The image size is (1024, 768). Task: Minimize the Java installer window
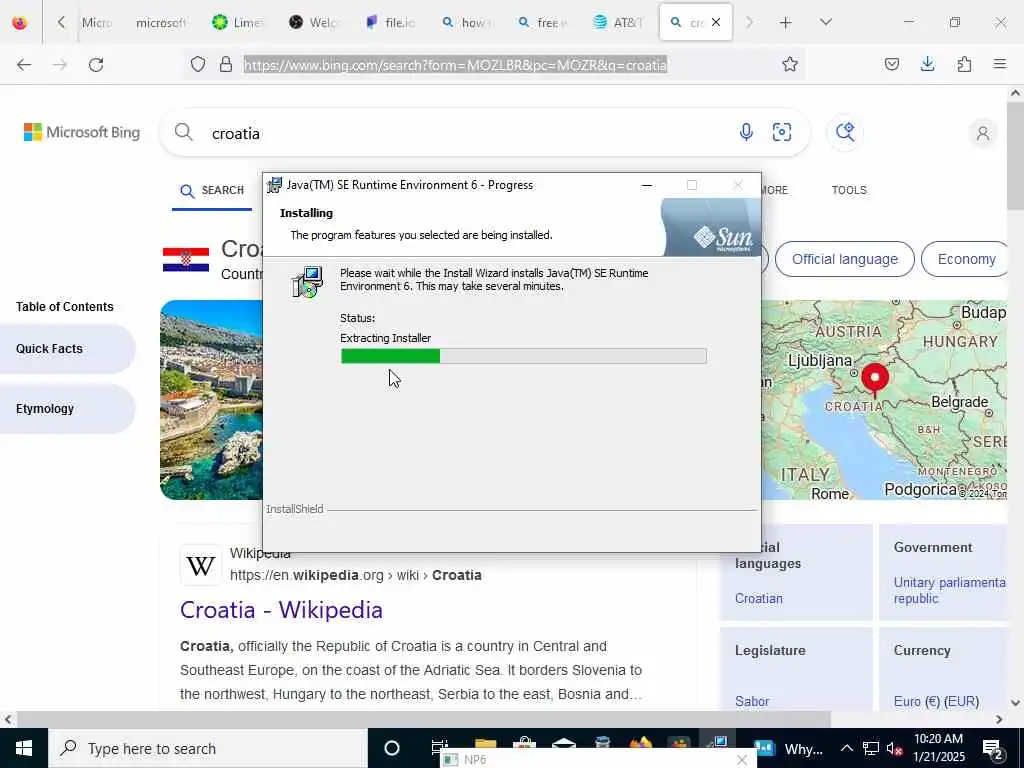[x=647, y=185]
